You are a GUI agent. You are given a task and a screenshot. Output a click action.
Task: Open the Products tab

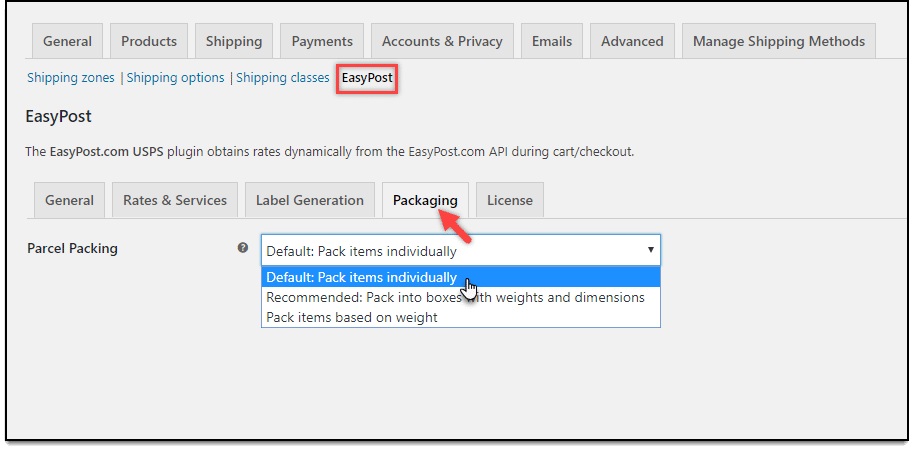(149, 41)
